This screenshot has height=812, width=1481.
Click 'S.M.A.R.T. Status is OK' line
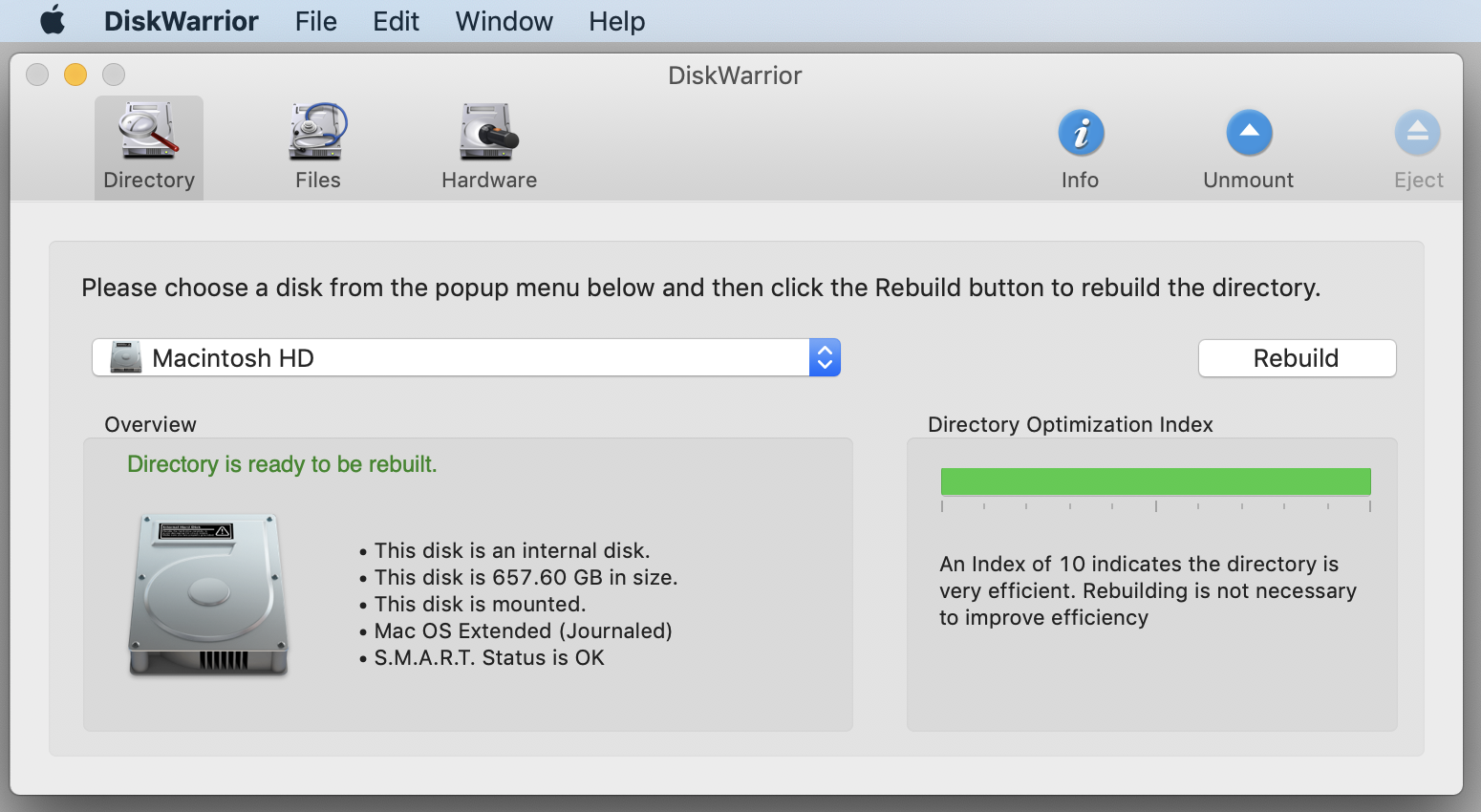tap(489, 657)
